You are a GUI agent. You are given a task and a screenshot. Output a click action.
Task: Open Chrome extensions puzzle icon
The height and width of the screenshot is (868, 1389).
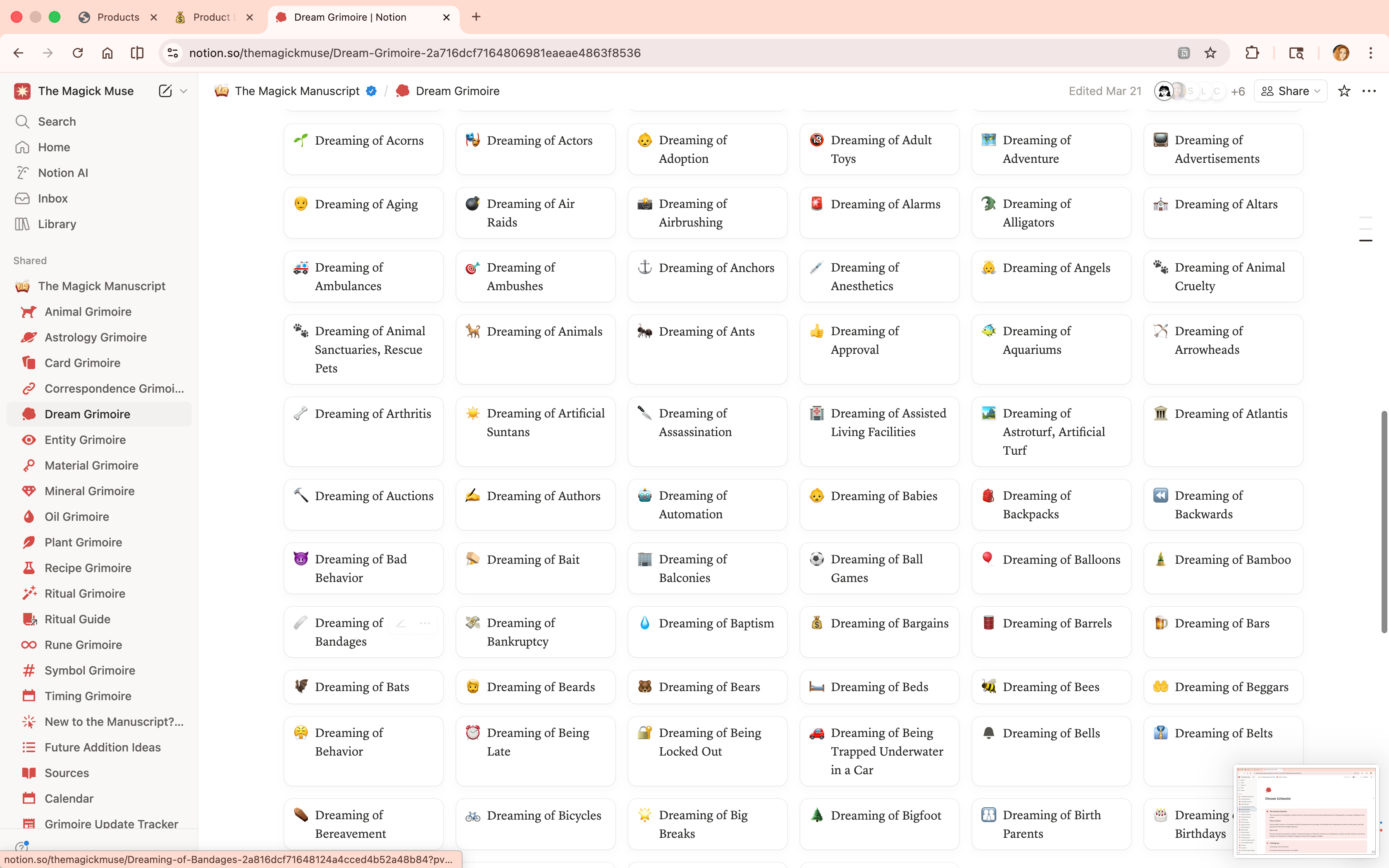[x=1252, y=53]
